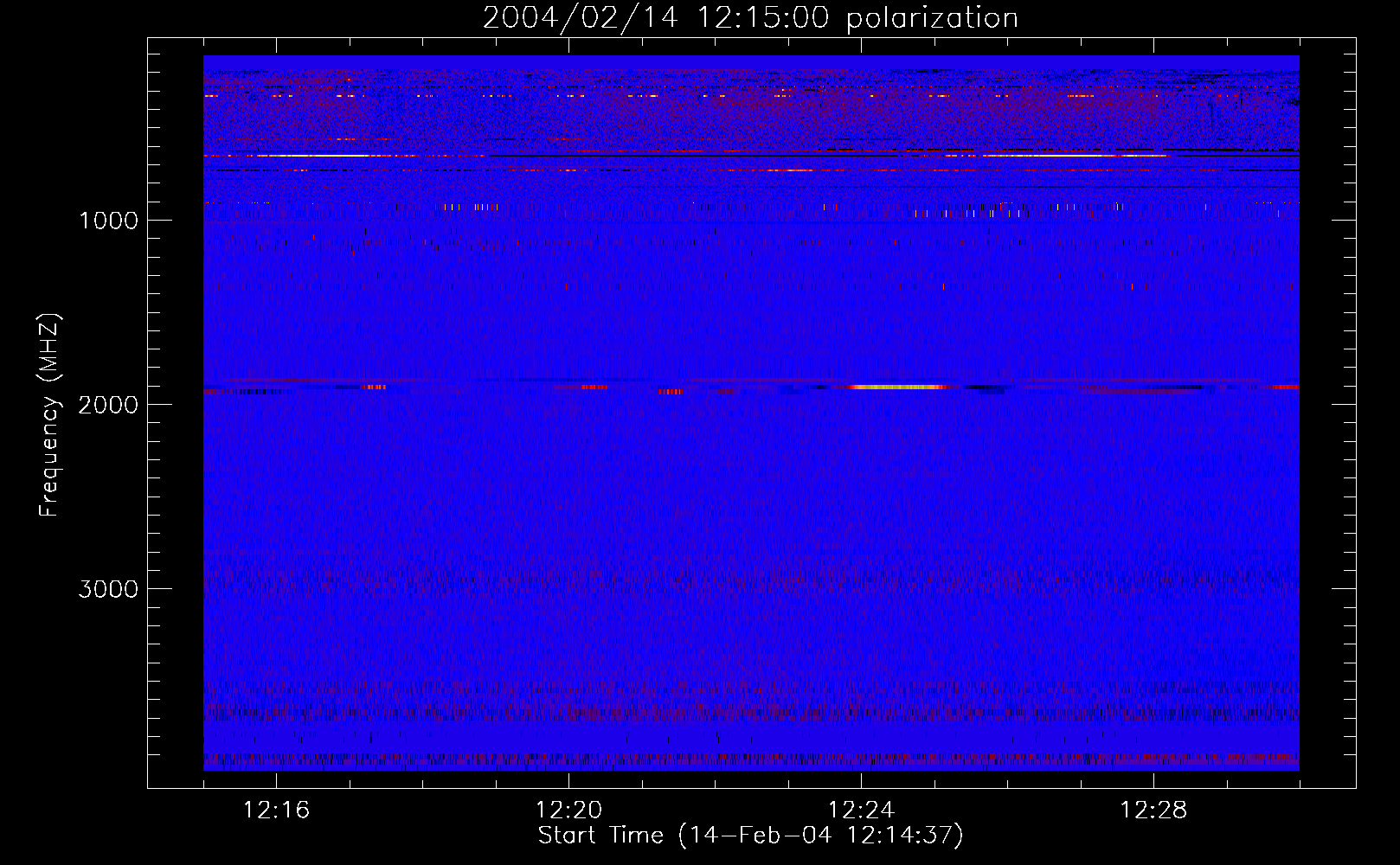Screen dimensions: 1400x865
Task: Select the 'Start Time (14-Feb-04 12:14:37)' x-axis label
Action: click(750, 836)
